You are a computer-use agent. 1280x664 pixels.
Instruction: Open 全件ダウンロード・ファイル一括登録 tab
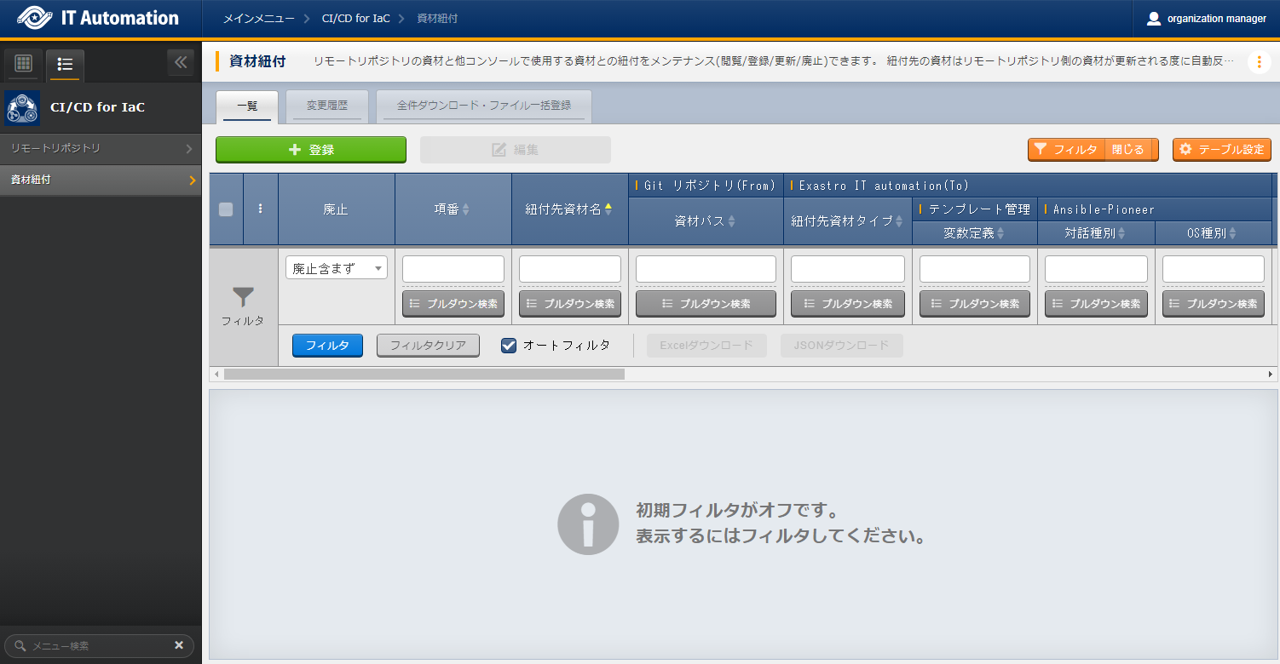[x=483, y=105]
